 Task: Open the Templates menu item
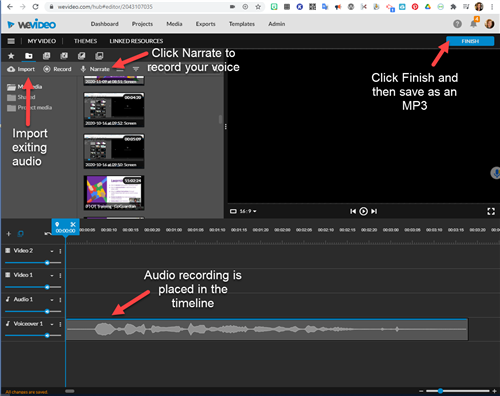coord(242,24)
